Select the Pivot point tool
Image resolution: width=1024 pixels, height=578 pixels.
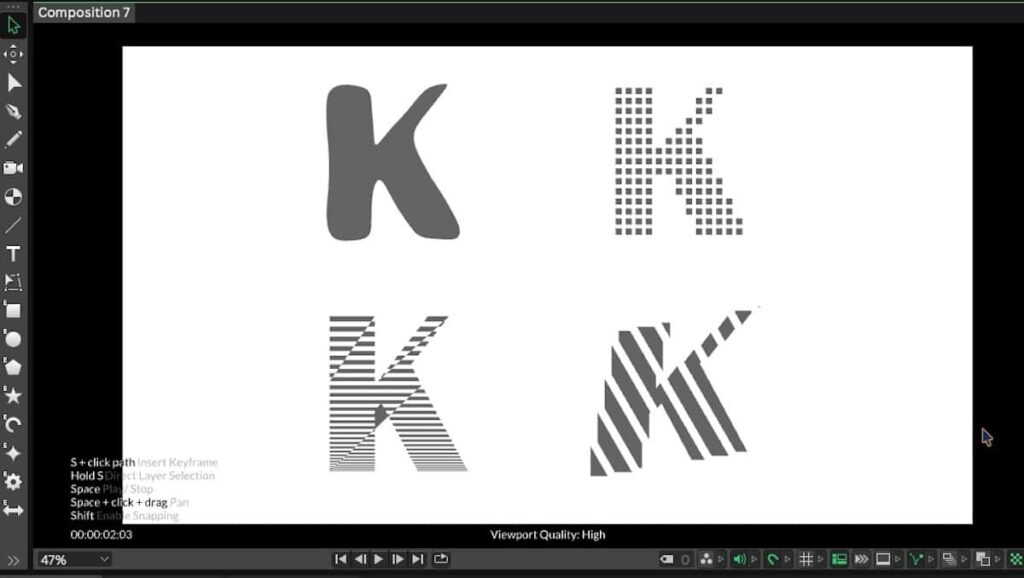[x=13, y=197]
